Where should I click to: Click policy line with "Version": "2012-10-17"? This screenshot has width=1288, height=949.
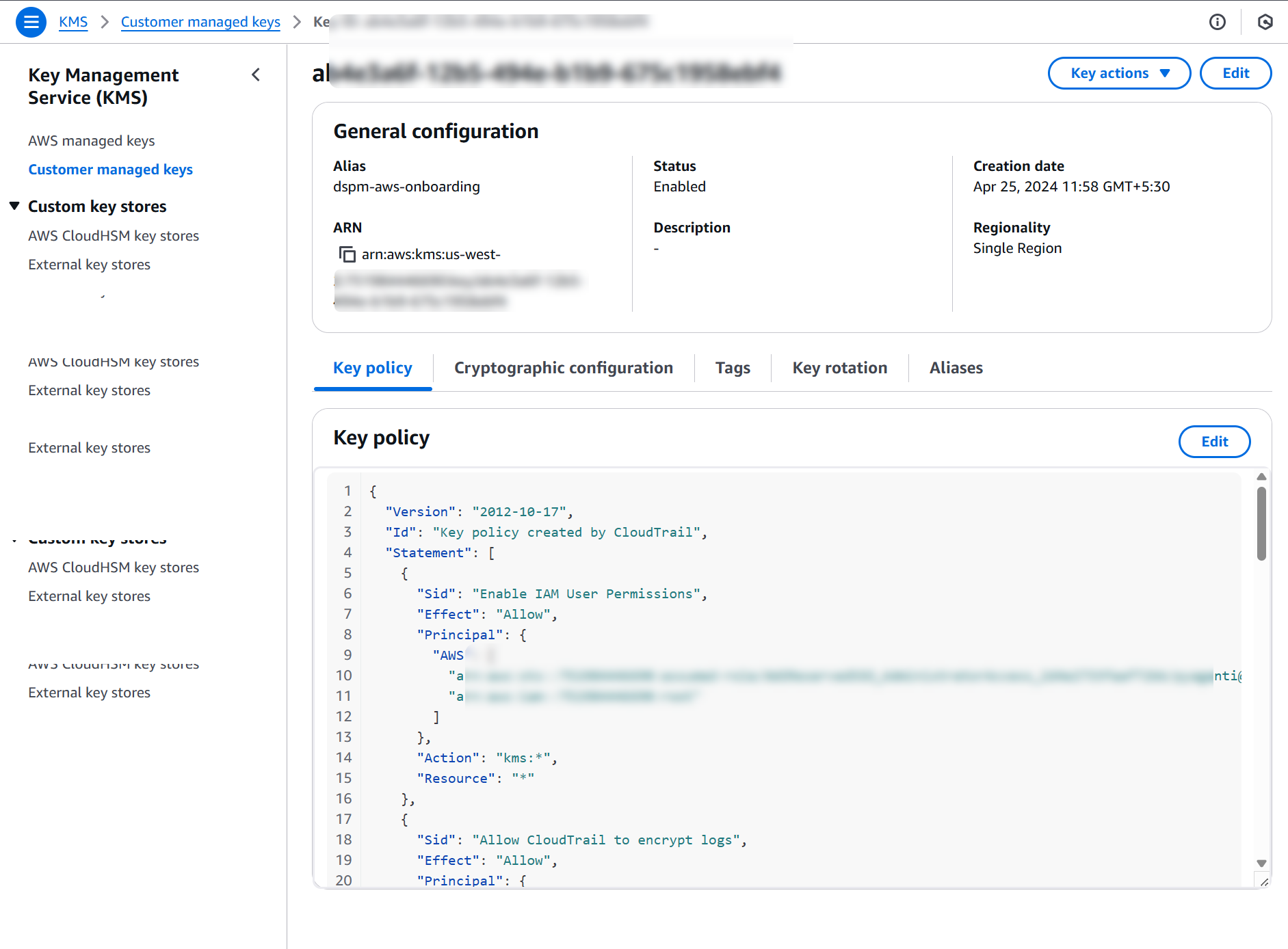(x=479, y=511)
